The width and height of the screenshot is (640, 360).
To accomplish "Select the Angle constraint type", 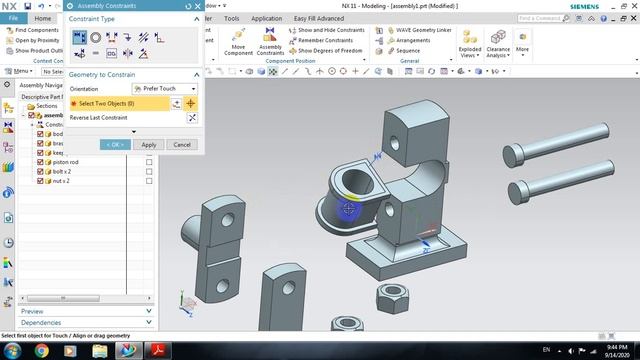I will (x=143, y=53).
